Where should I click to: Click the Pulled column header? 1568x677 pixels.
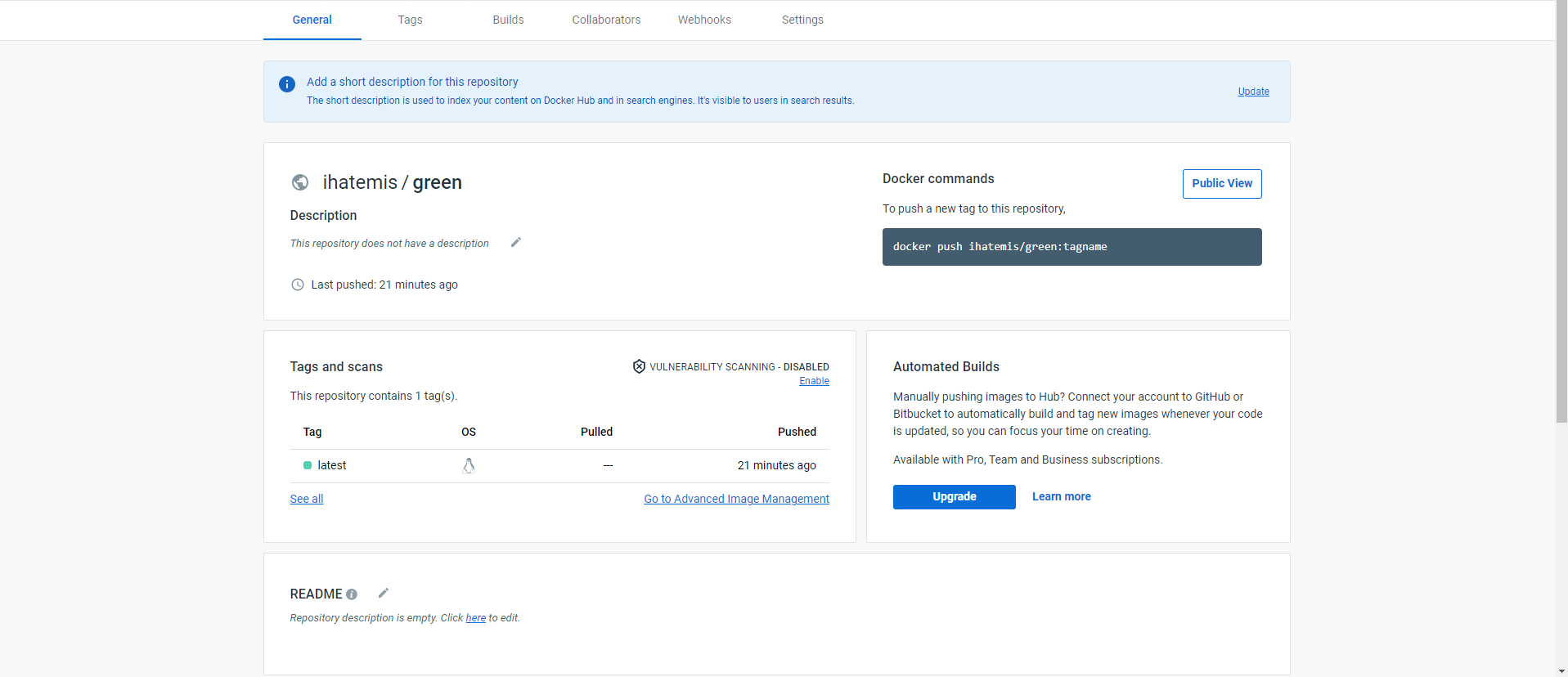[x=596, y=432]
